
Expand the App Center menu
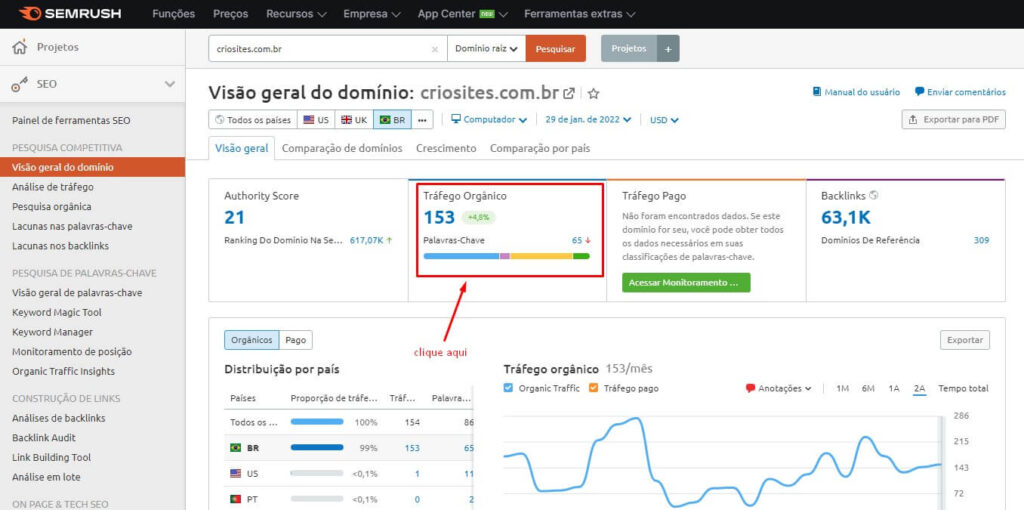coord(464,14)
